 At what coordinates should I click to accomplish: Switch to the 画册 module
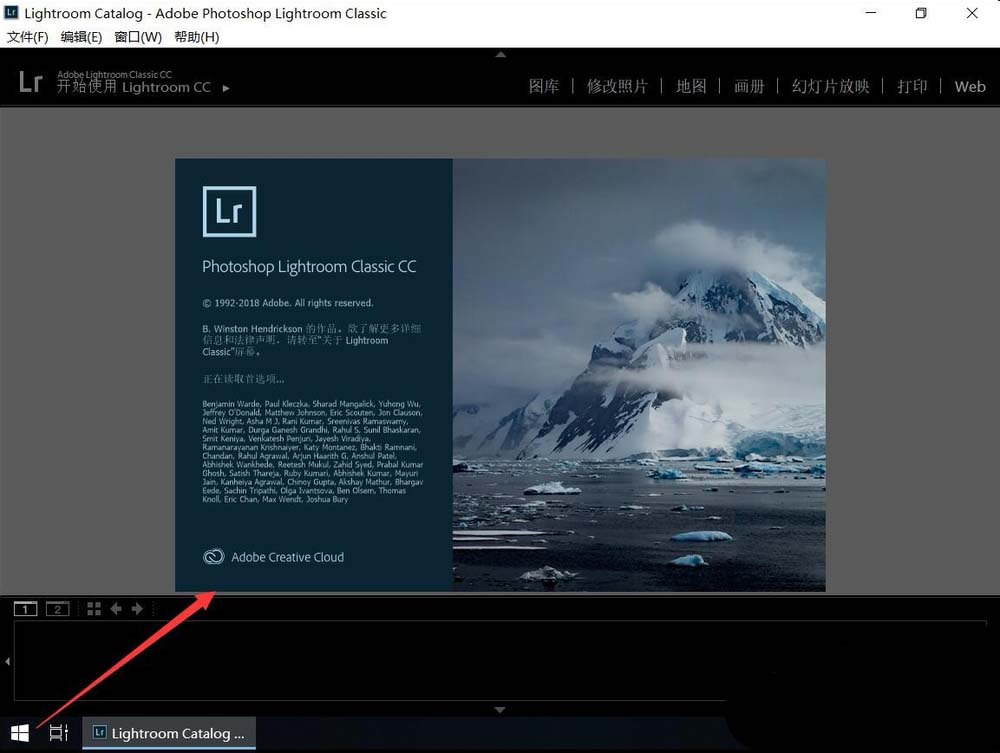[x=749, y=86]
